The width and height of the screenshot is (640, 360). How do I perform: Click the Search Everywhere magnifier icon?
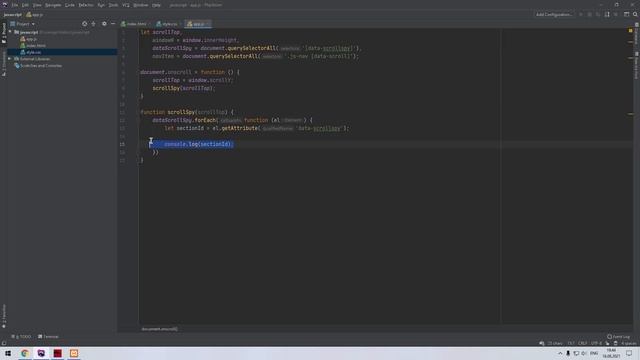[635, 14]
